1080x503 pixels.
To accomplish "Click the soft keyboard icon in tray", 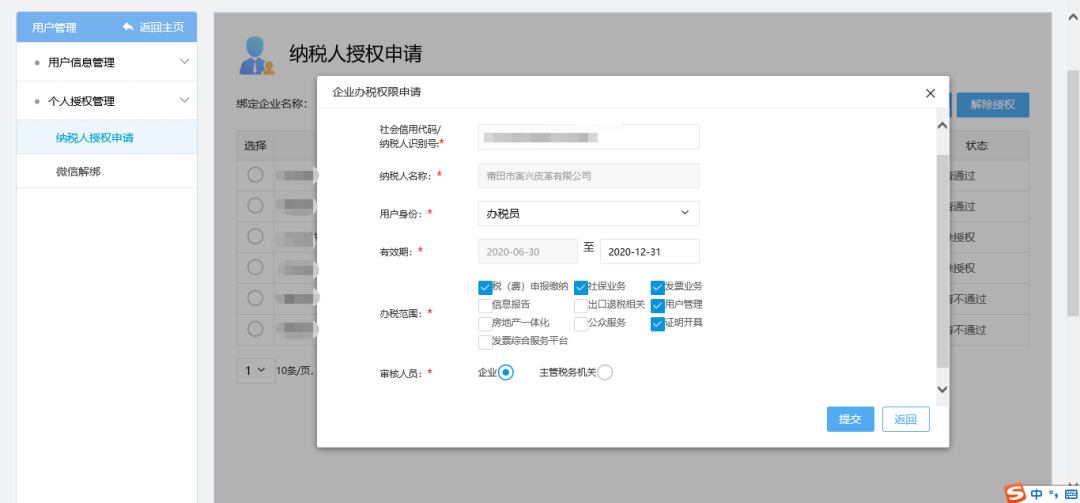I will (1070, 494).
